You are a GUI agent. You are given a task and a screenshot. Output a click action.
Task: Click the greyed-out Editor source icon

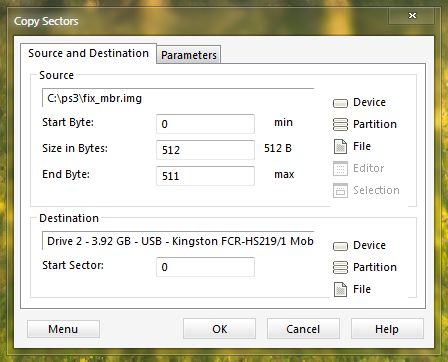(x=340, y=169)
